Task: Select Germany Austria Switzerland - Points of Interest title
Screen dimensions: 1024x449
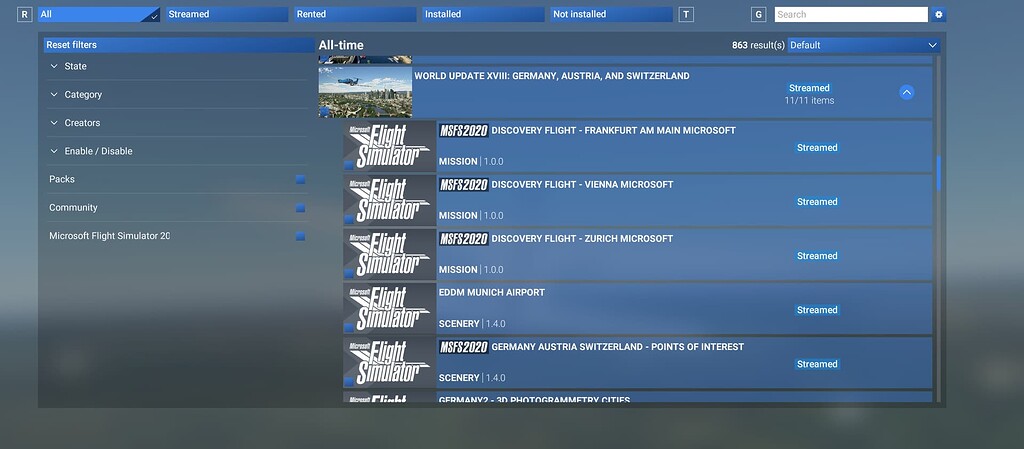Action: click(617, 347)
